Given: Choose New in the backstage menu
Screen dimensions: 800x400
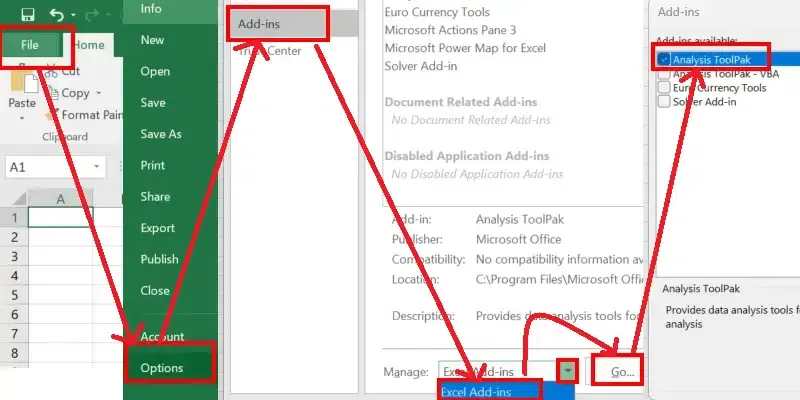Looking at the screenshot, I should pyautogui.click(x=152, y=40).
